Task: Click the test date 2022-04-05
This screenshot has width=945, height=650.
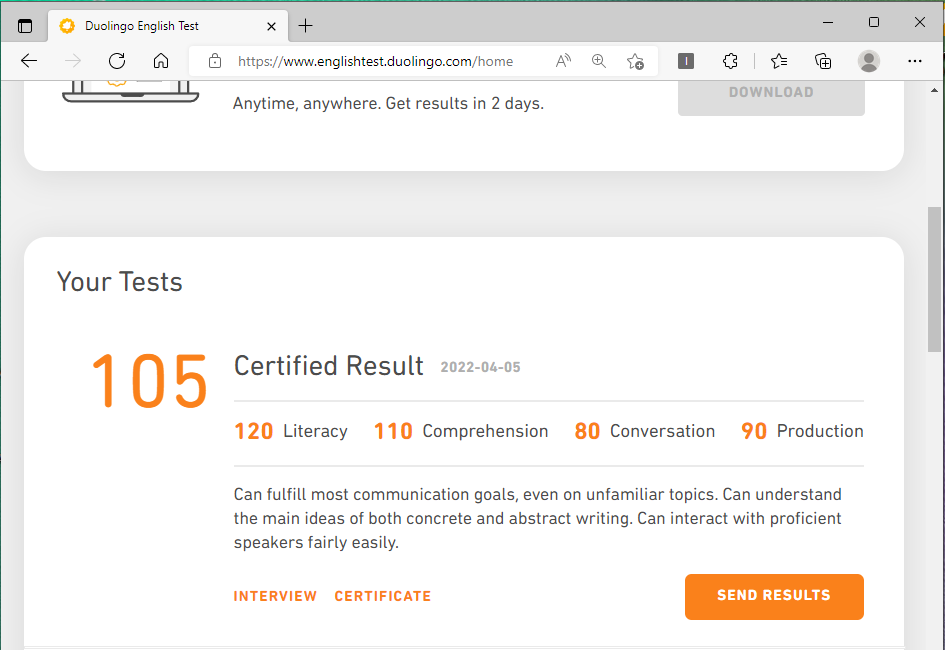Action: click(x=480, y=367)
